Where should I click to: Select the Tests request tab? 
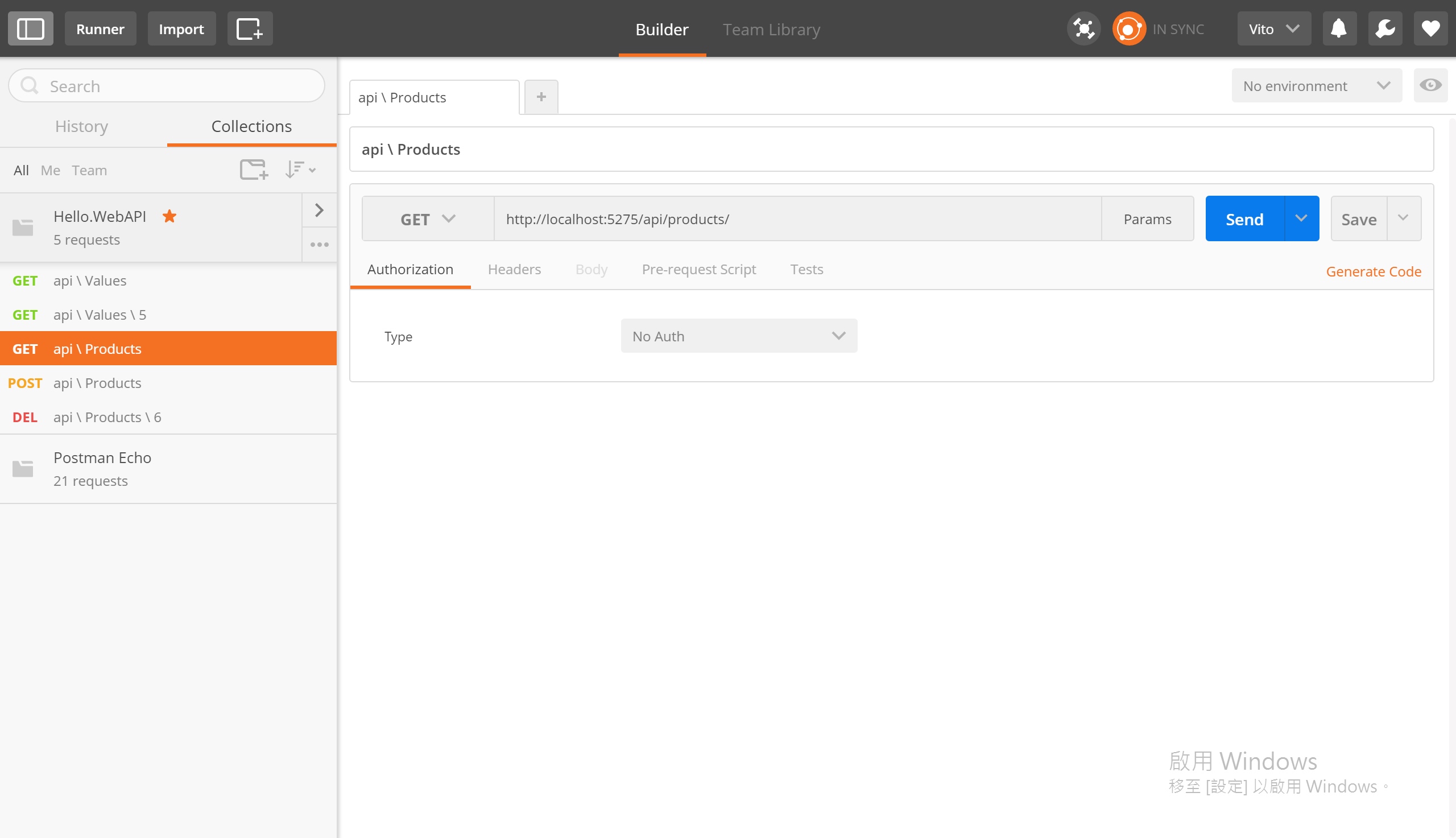(806, 269)
